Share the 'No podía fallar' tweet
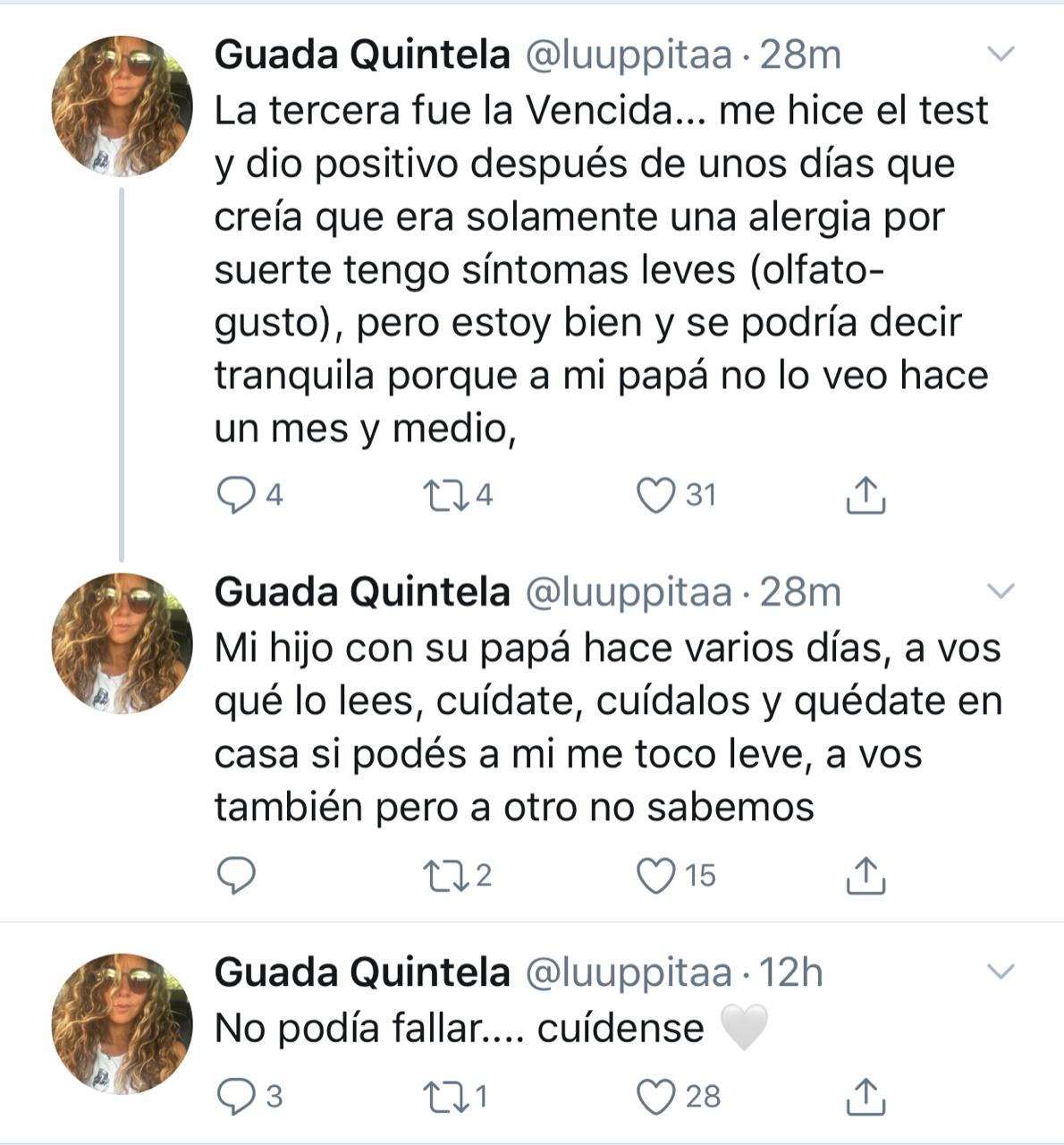 (865, 1097)
